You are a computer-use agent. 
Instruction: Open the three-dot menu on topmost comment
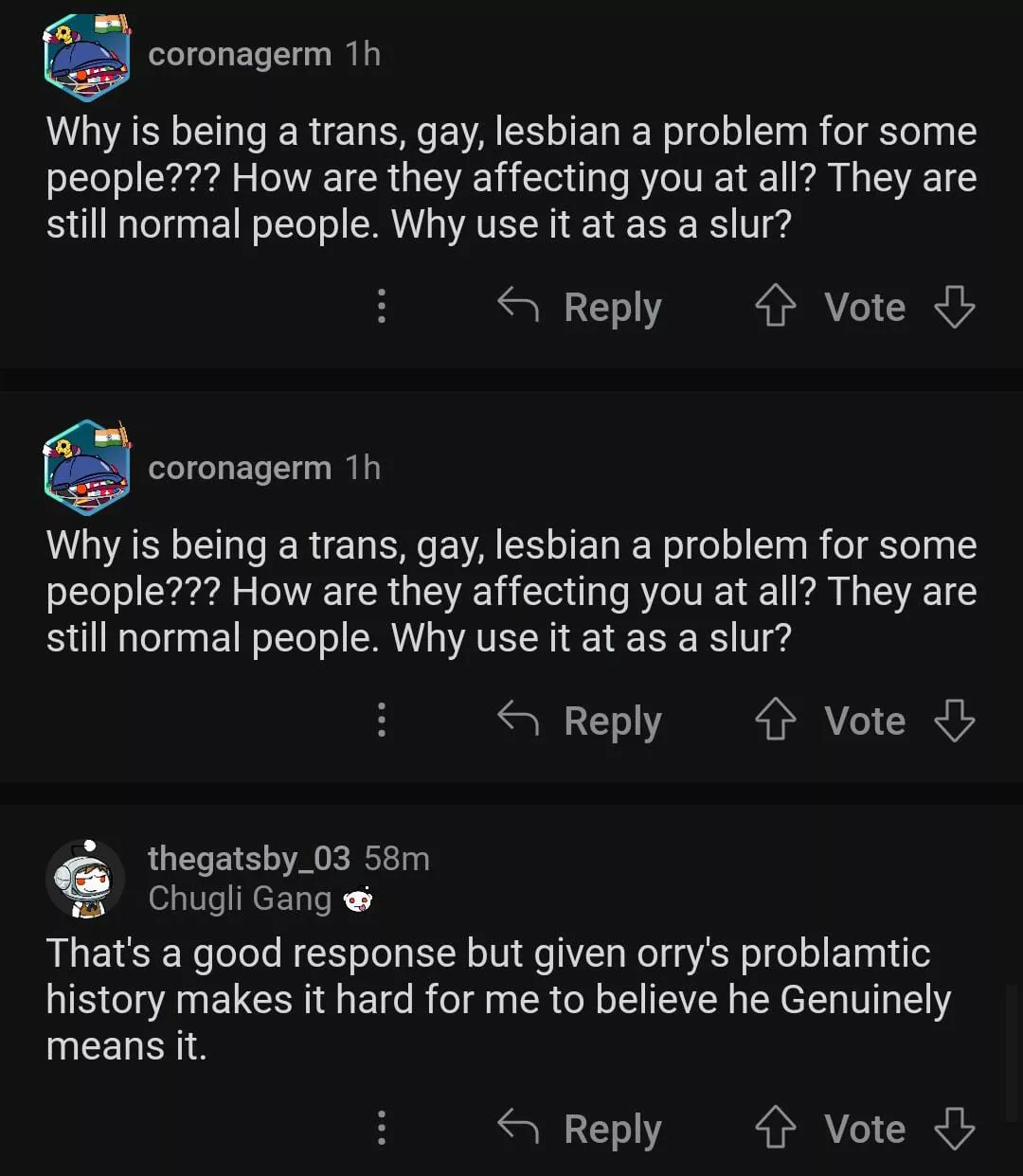pyautogui.click(x=382, y=307)
